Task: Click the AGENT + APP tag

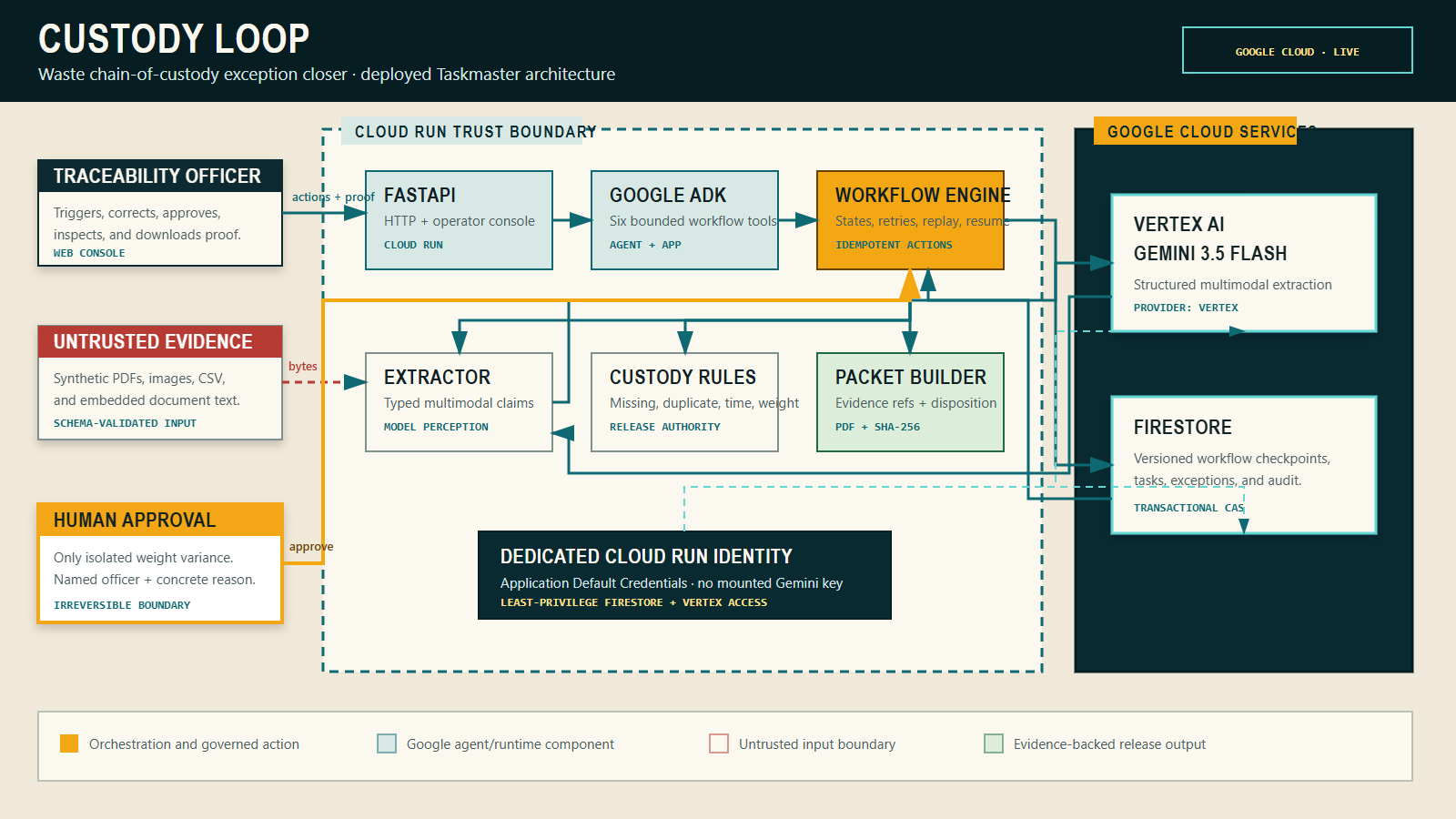Action: pos(645,245)
